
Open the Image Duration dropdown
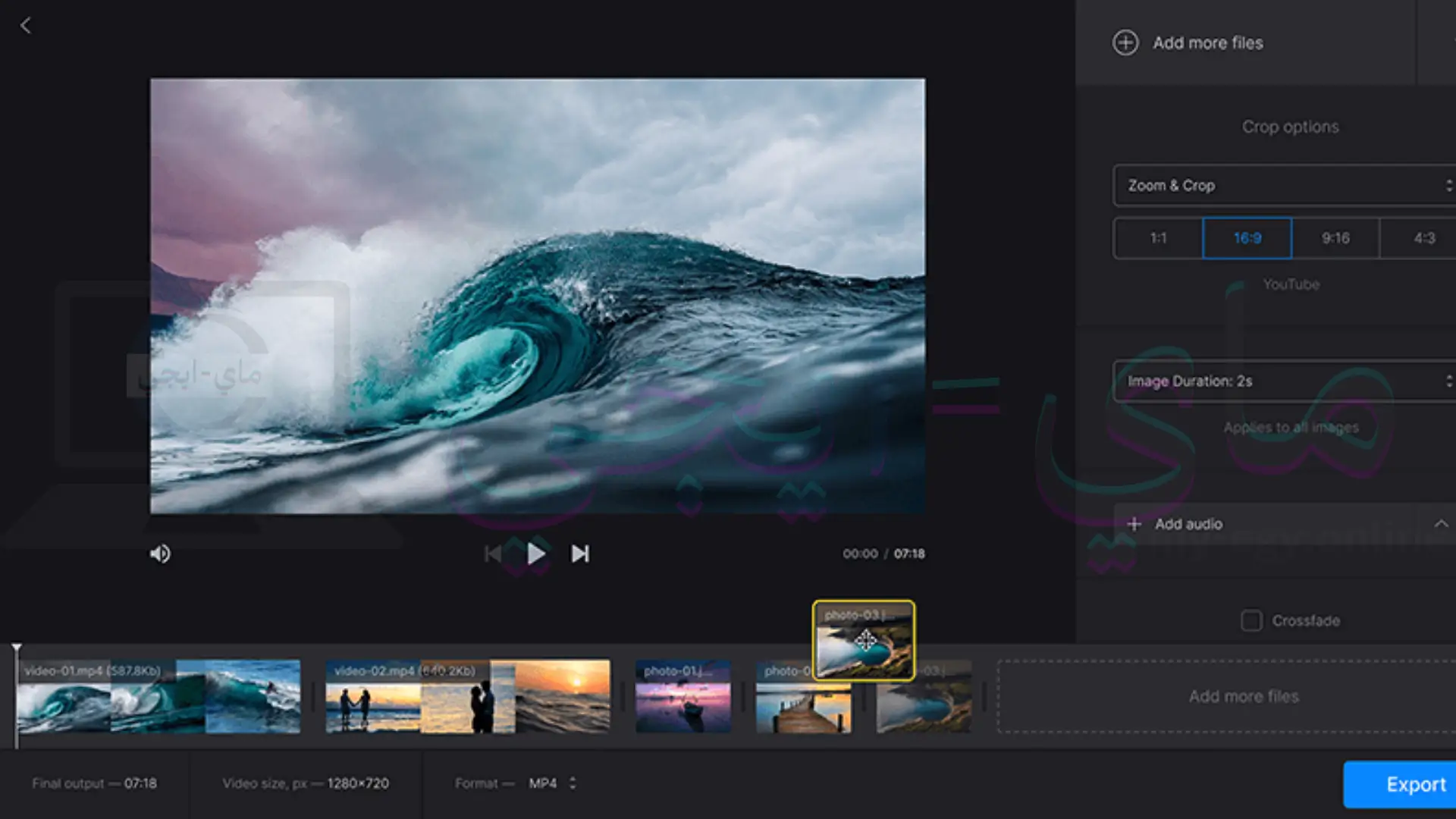pos(1284,381)
